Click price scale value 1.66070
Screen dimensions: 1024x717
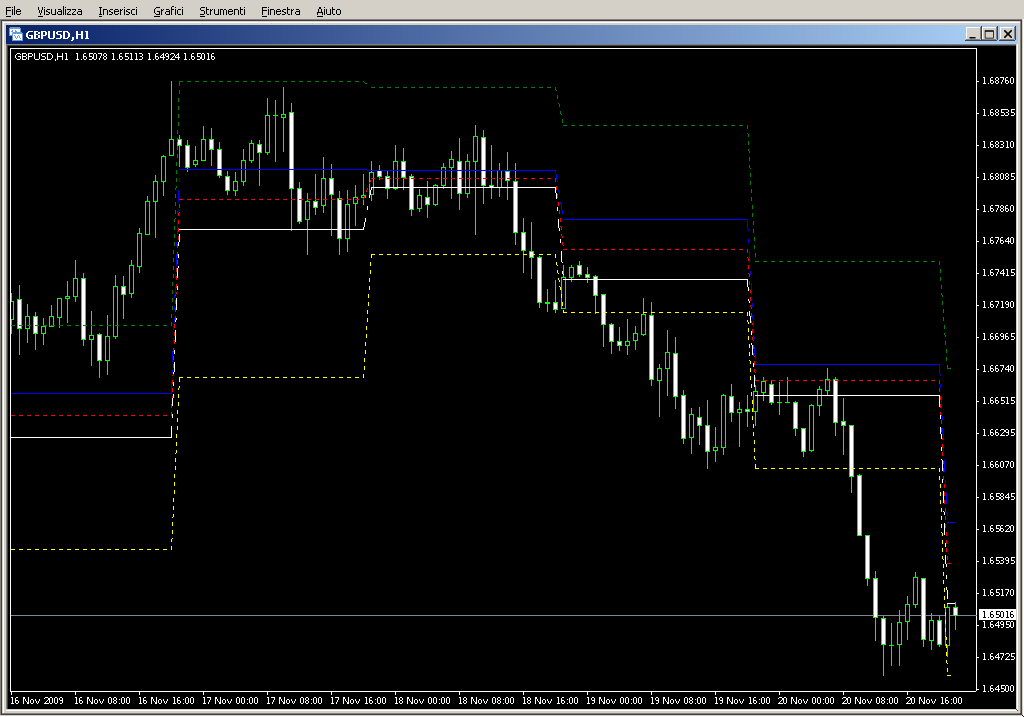click(x=998, y=465)
